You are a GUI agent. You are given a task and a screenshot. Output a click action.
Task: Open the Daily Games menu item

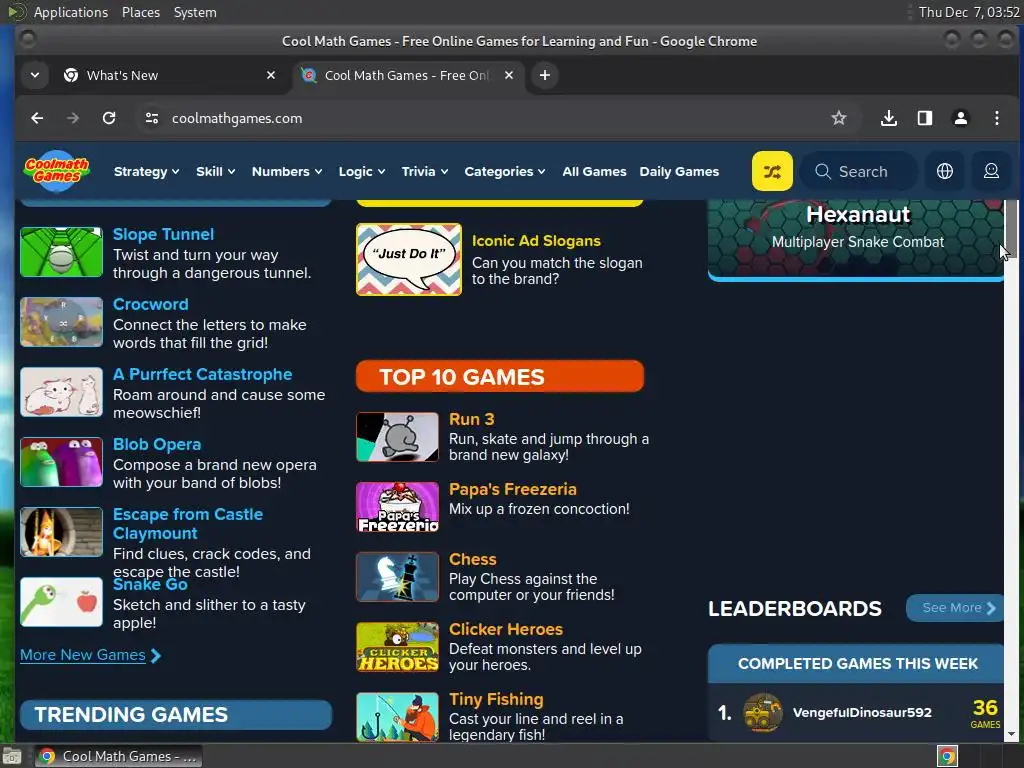click(679, 172)
